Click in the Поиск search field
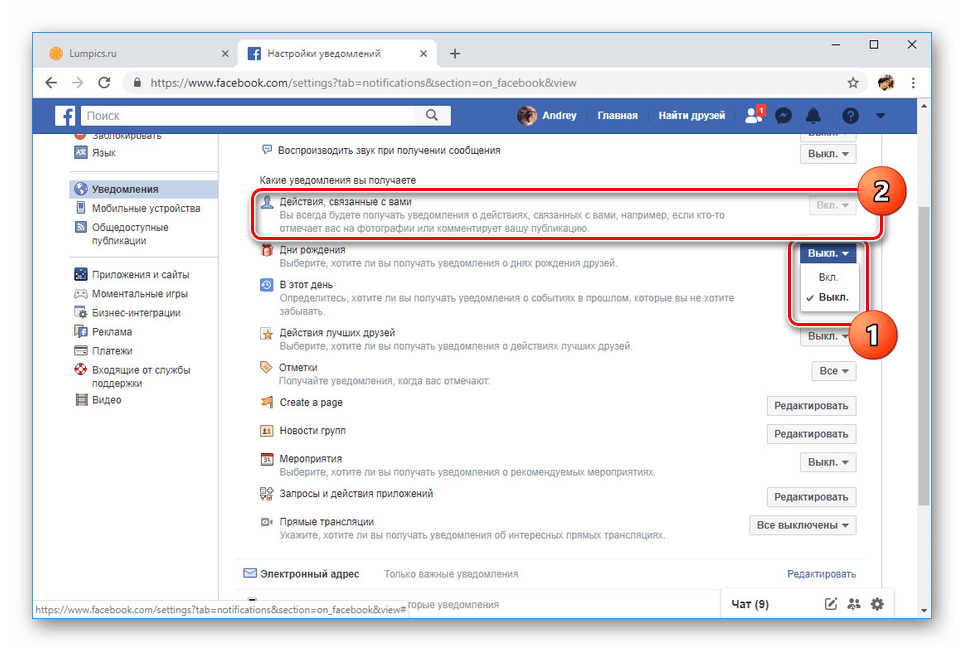The height and width of the screenshot is (651, 964). [x=248, y=116]
